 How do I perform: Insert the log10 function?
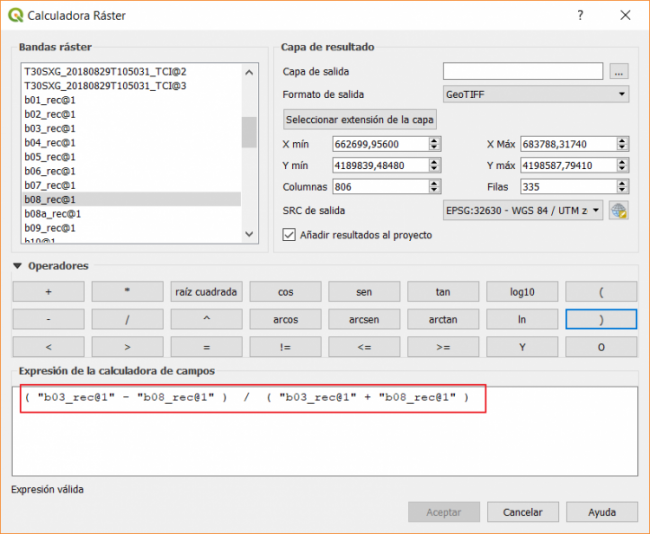click(x=522, y=291)
